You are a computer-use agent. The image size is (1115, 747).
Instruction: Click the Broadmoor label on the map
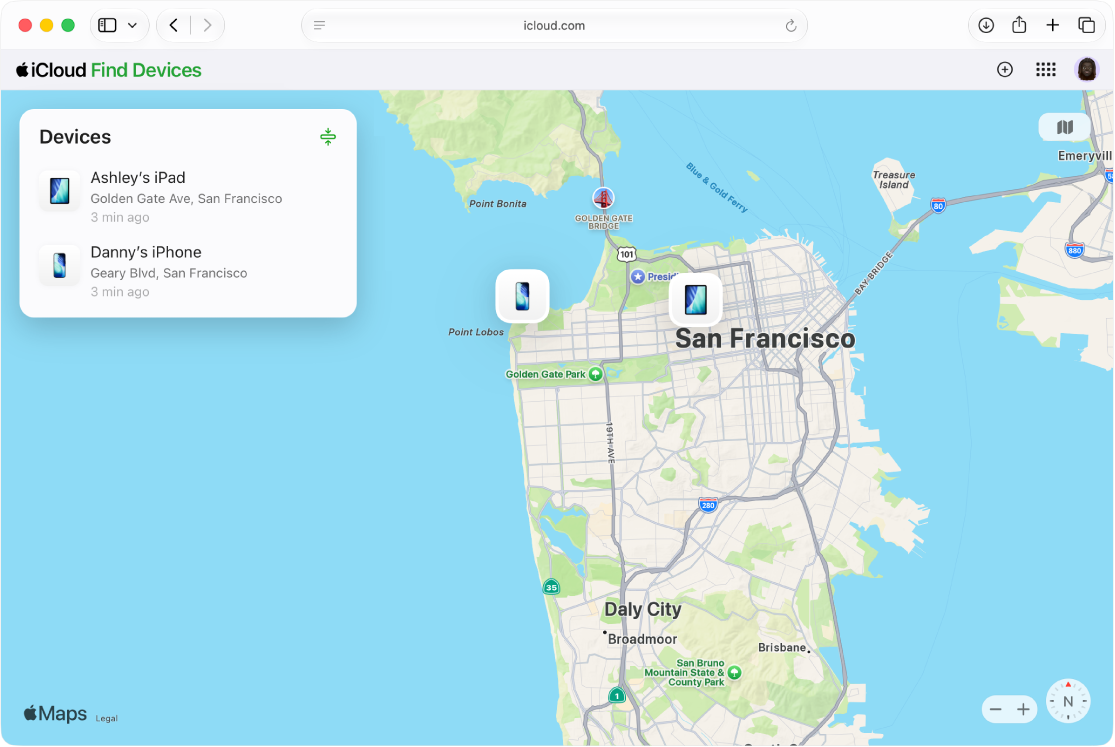tap(642, 640)
